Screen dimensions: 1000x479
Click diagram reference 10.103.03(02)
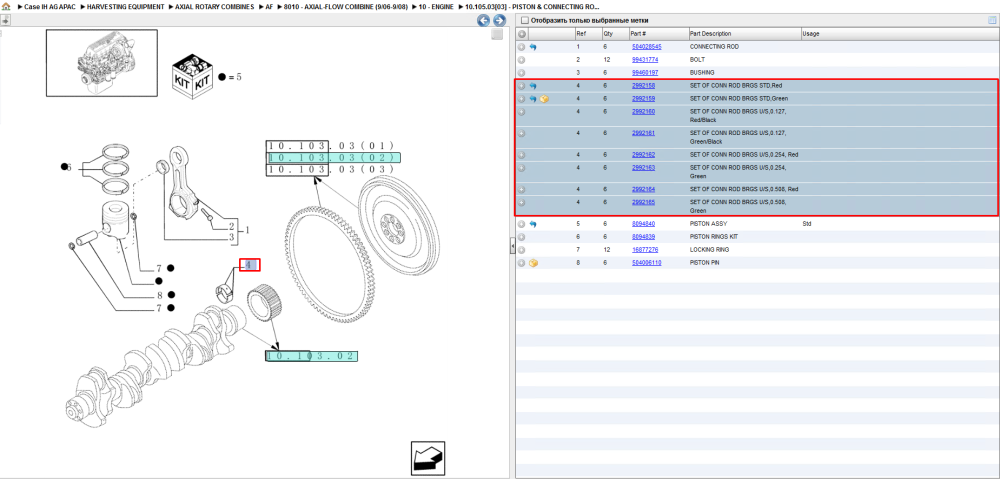point(333,158)
